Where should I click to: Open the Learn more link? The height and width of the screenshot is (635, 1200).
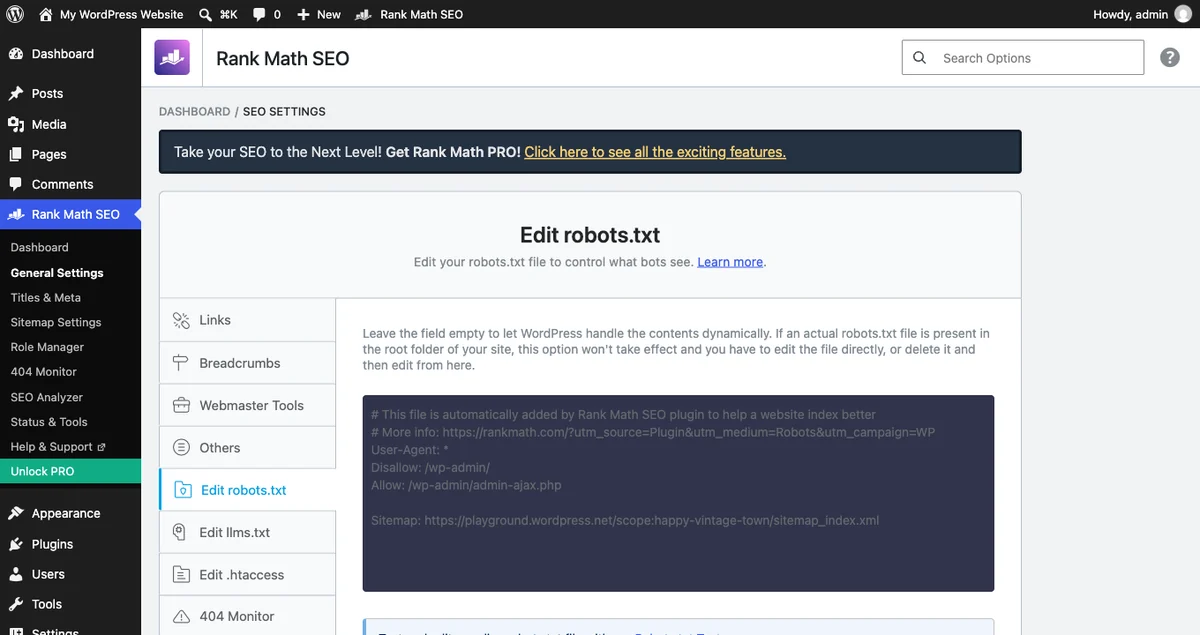point(730,262)
